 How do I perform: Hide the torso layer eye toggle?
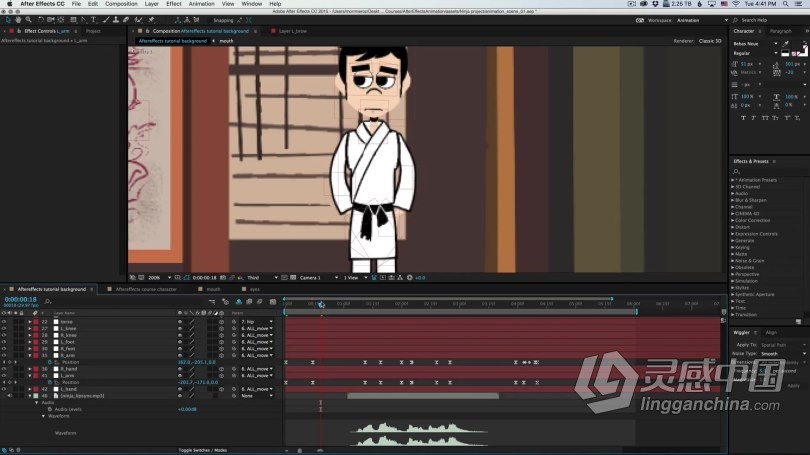[4, 322]
